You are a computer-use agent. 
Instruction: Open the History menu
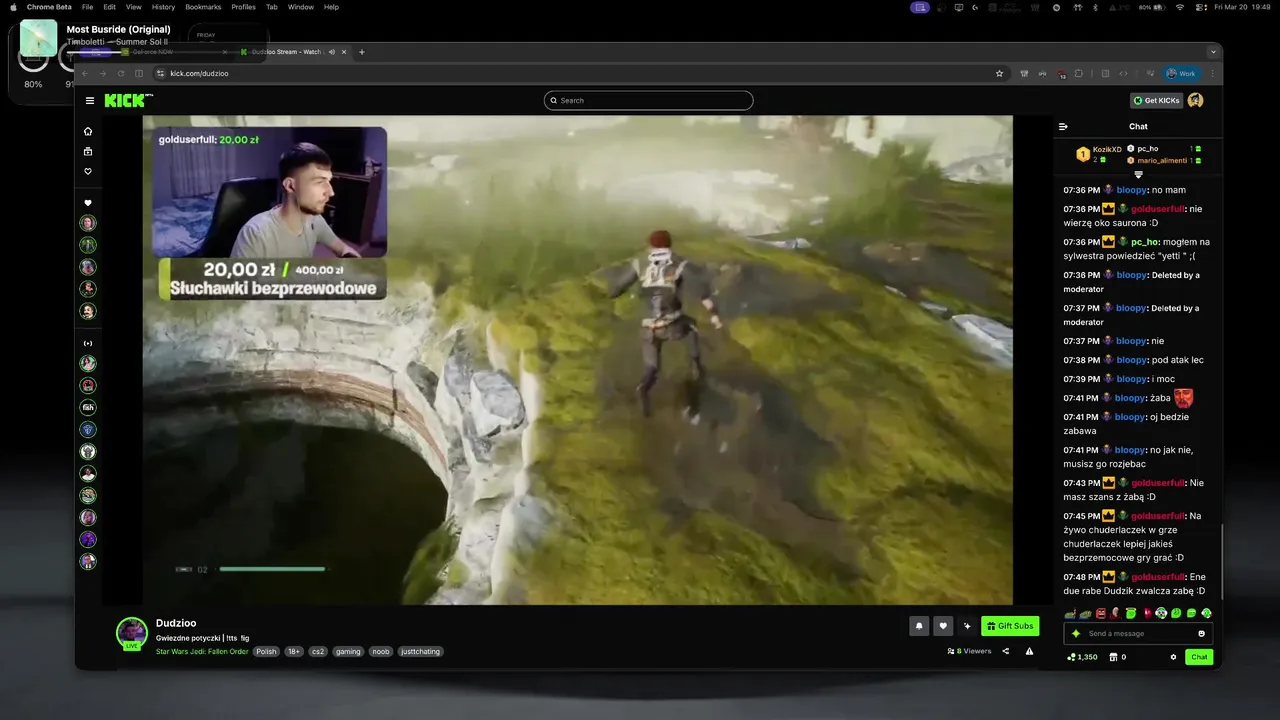click(163, 7)
